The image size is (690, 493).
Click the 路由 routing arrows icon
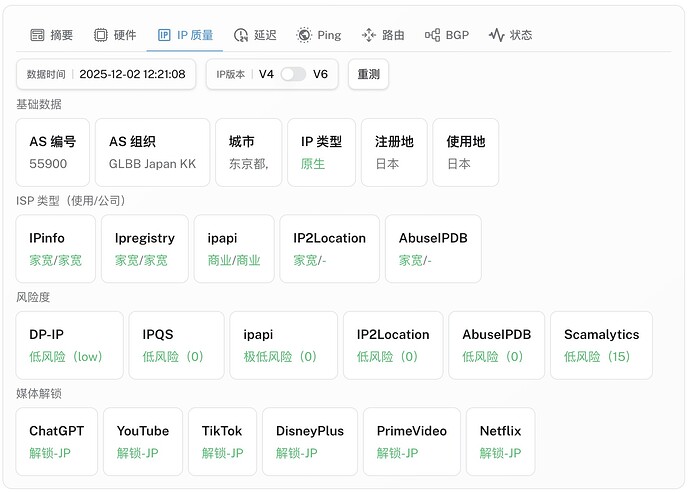pyautogui.click(x=369, y=35)
